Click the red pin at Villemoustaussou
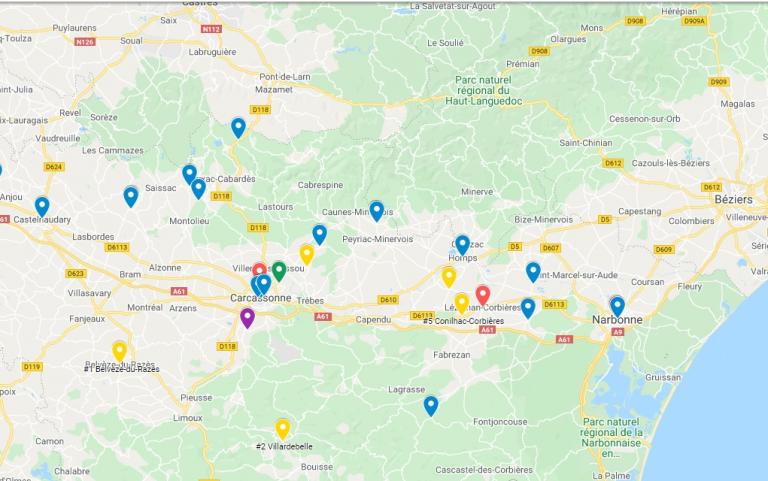The width and height of the screenshot is (768, 481). tap(259, 270)
